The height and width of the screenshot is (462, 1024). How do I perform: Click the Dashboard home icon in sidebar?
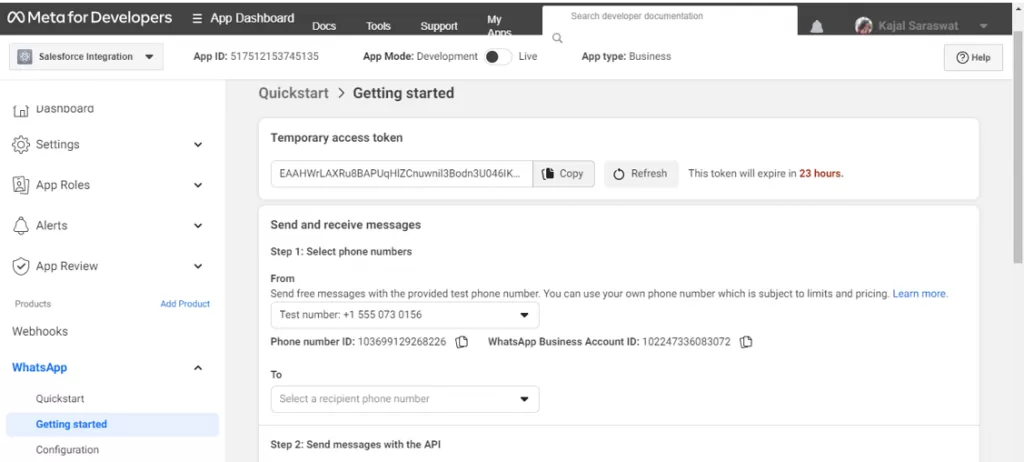pyautogui.click(x=21, y=110)
